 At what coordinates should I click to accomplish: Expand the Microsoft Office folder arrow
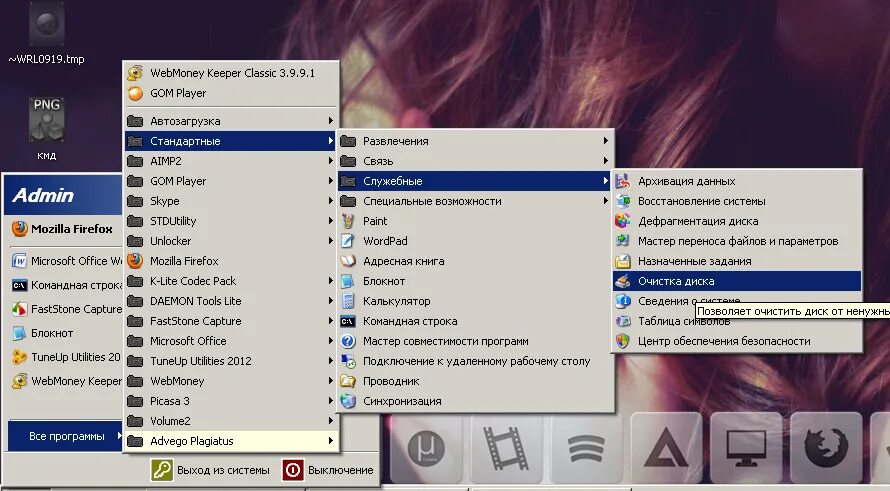point(330,341)
